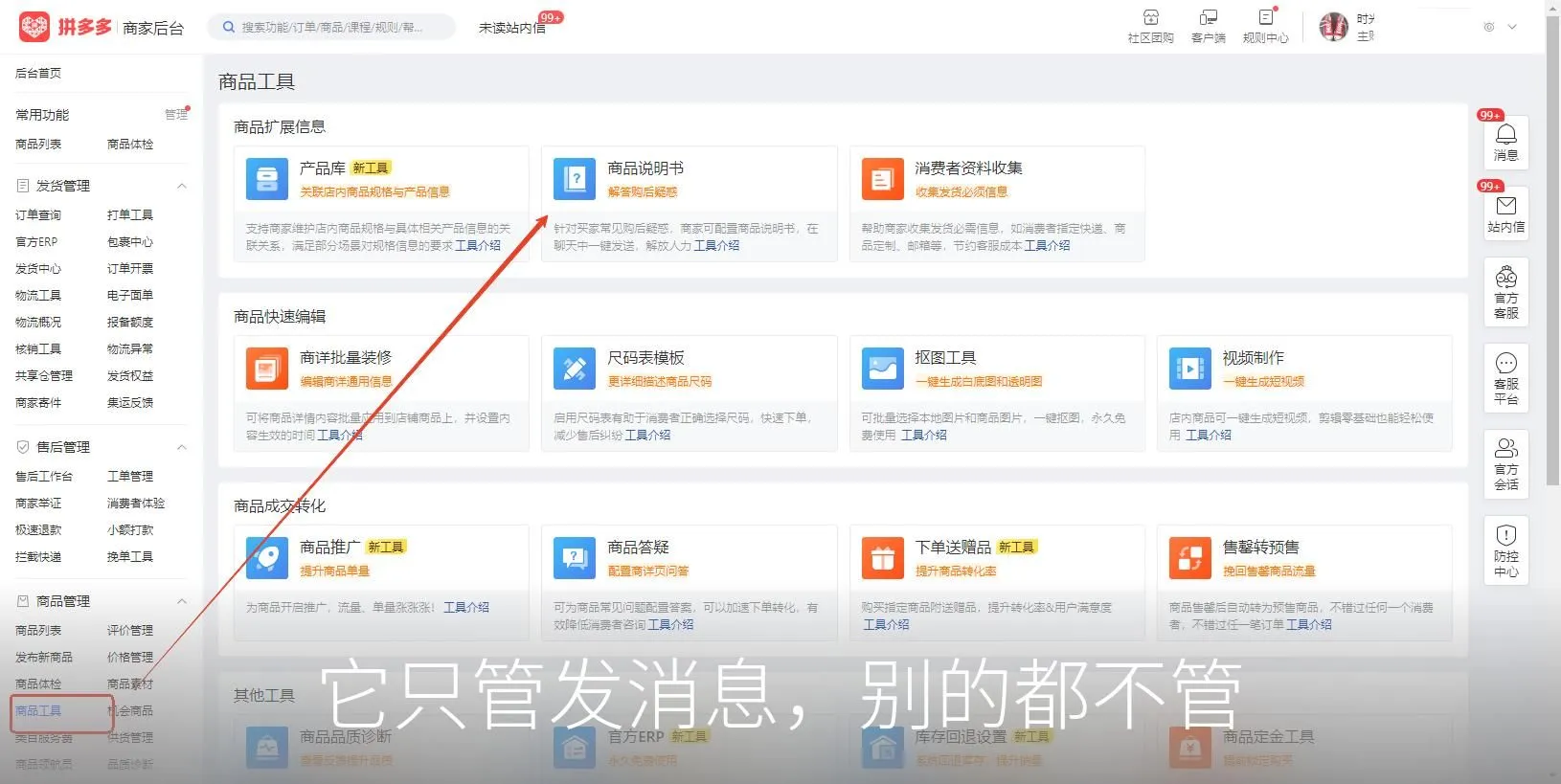Click the search magnifier icon
Screen dimensions: 1561x784
(x=229, y=27)
